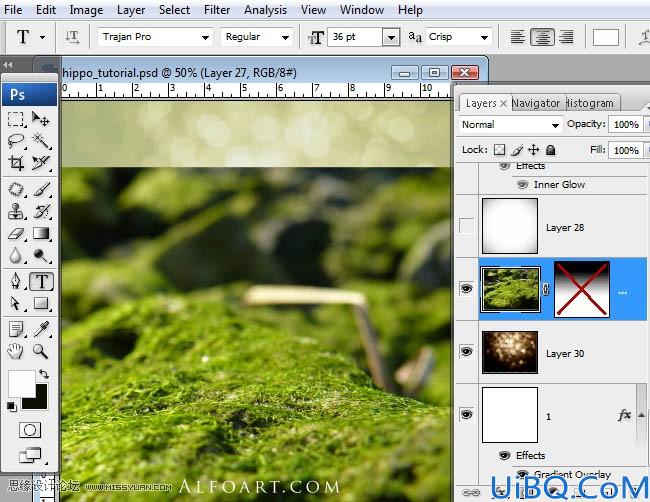Image resolution: width=650 pixels, height=502 pixels.
Task: Open the Edit menu
Action: point(46,10)
